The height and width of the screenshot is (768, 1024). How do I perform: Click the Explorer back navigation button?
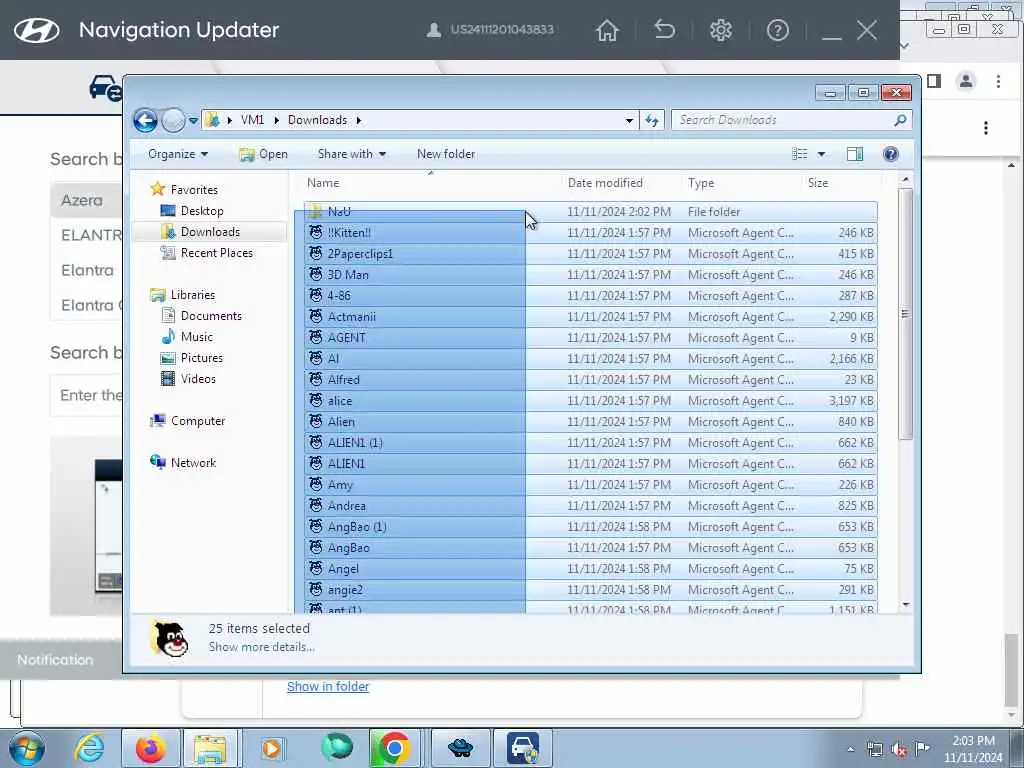pyautogui.click(x=145, y=120)
